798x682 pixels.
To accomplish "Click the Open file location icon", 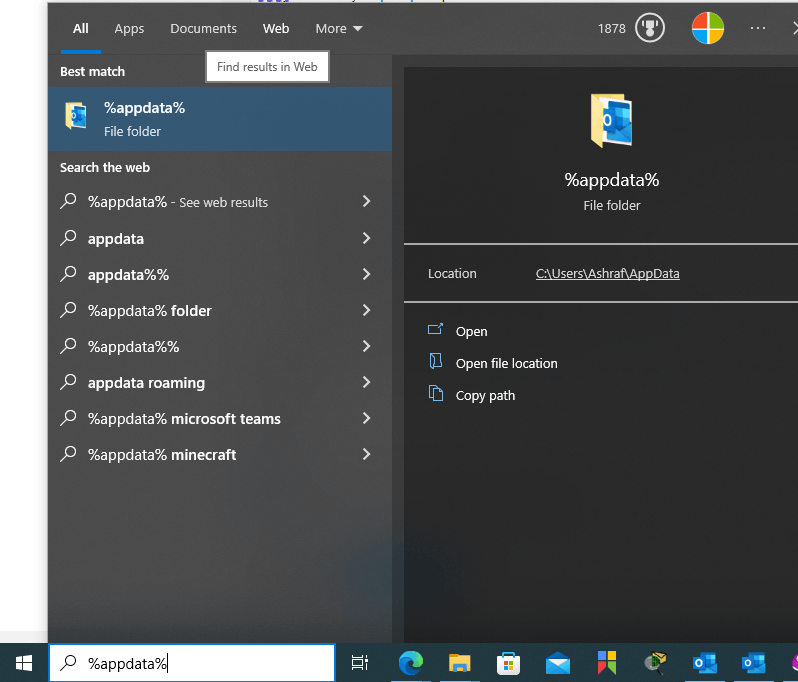I will coord(435,361).
